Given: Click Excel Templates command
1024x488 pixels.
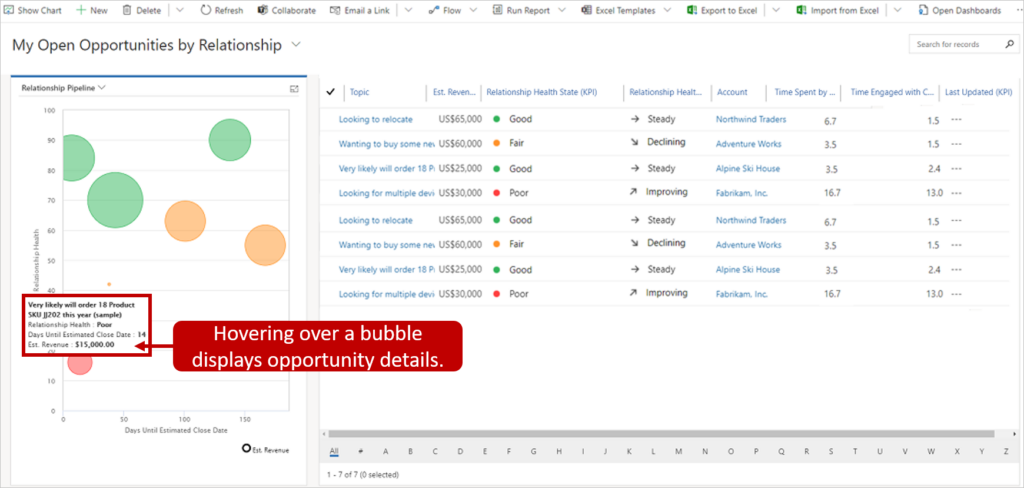Looking at the screenshot, I should (618, 10).
